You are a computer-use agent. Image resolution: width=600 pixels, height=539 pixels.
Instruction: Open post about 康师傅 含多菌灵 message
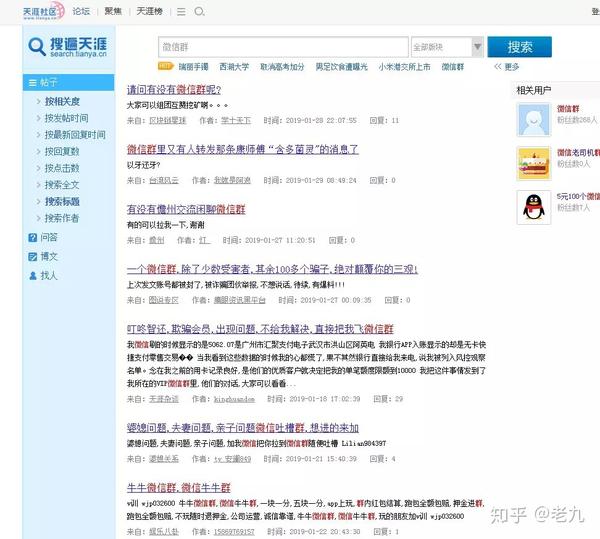[x=243, y=150]
